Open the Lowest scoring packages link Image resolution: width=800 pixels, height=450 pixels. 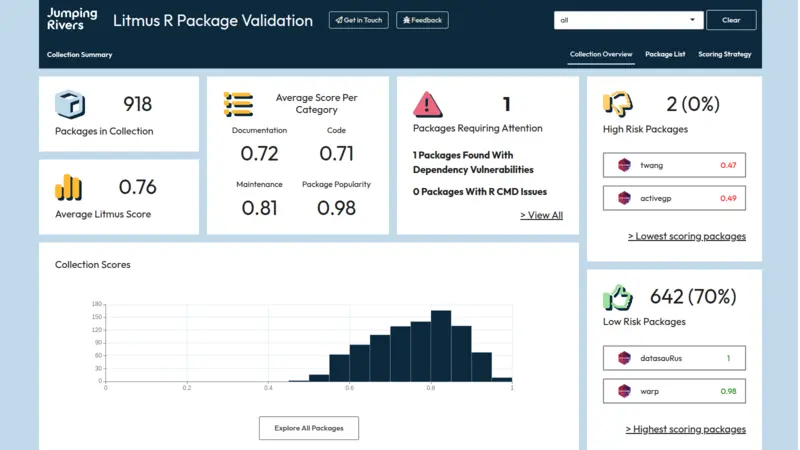[687, 236]
